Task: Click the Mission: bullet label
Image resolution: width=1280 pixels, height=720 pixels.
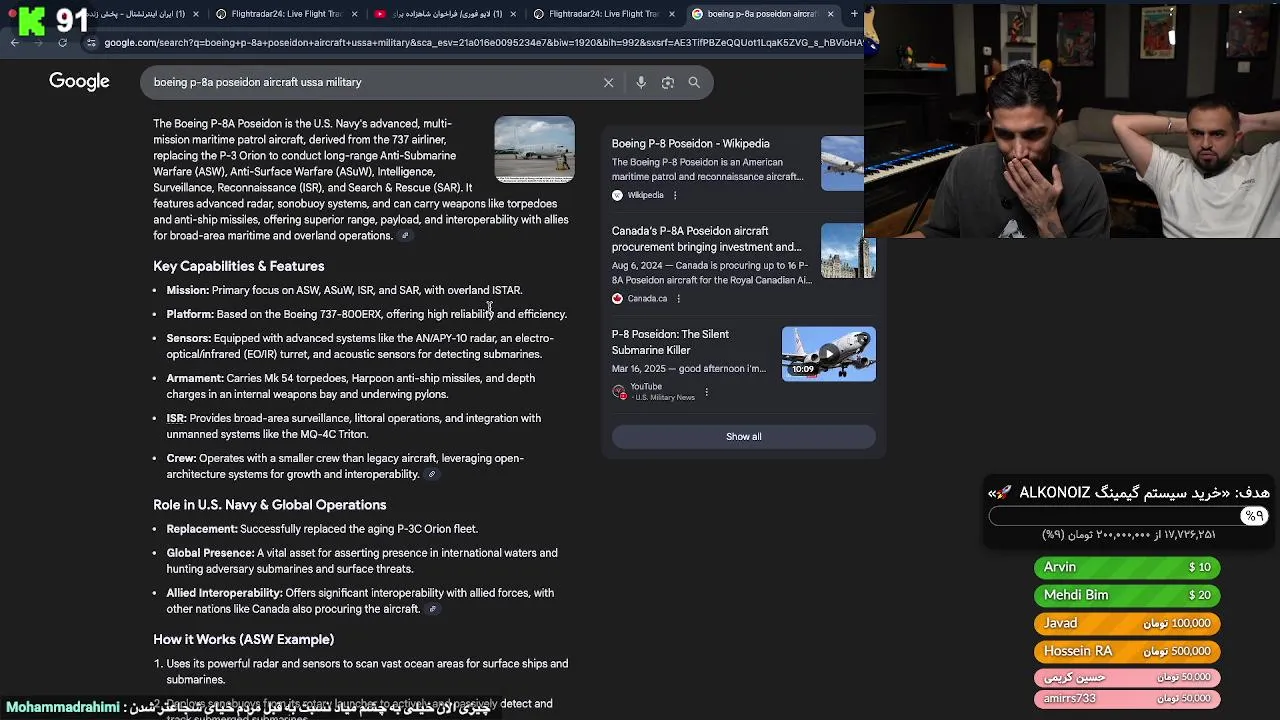Action: (188, 290)
